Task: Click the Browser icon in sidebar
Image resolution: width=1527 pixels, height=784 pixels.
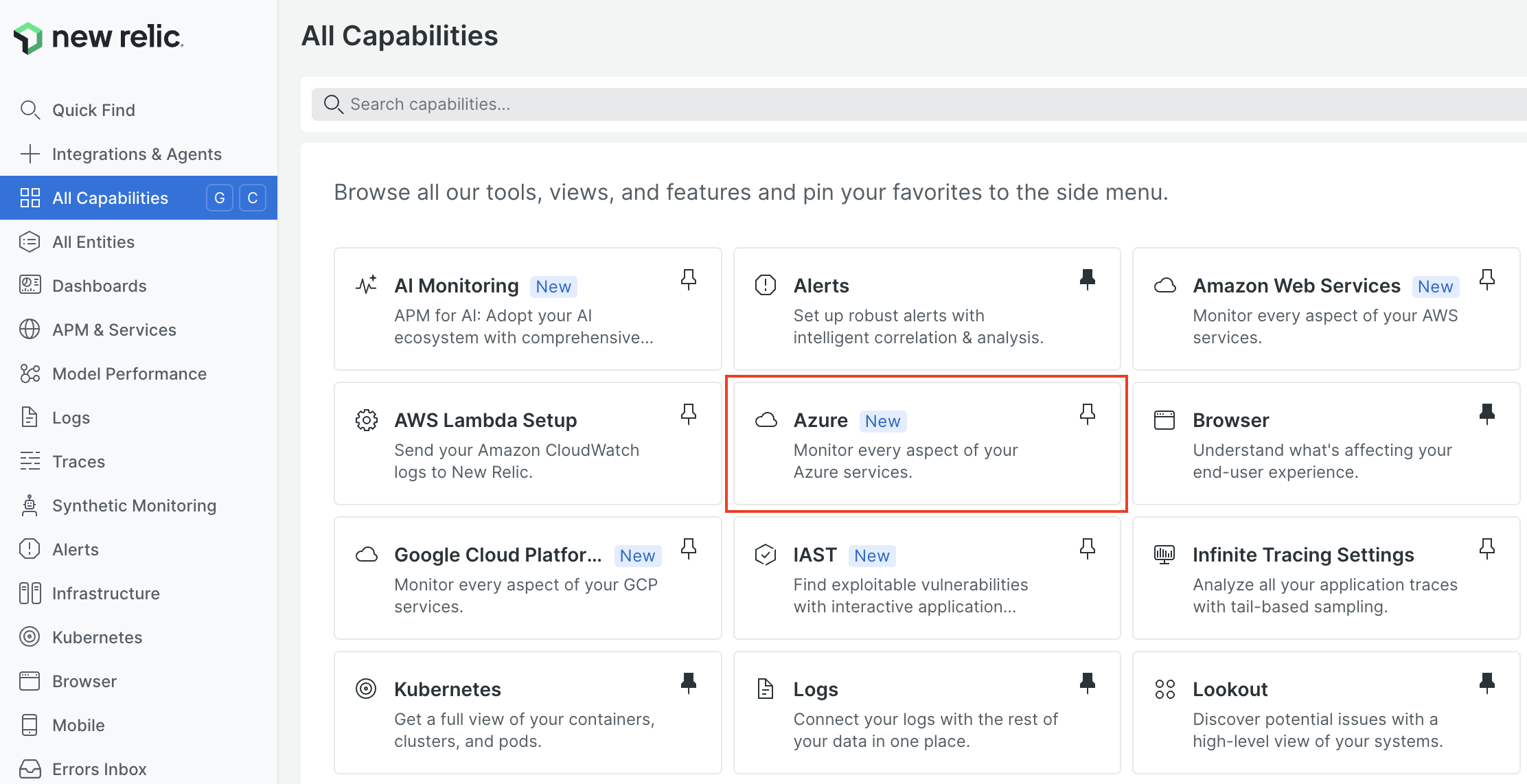Action: point(30,681)
